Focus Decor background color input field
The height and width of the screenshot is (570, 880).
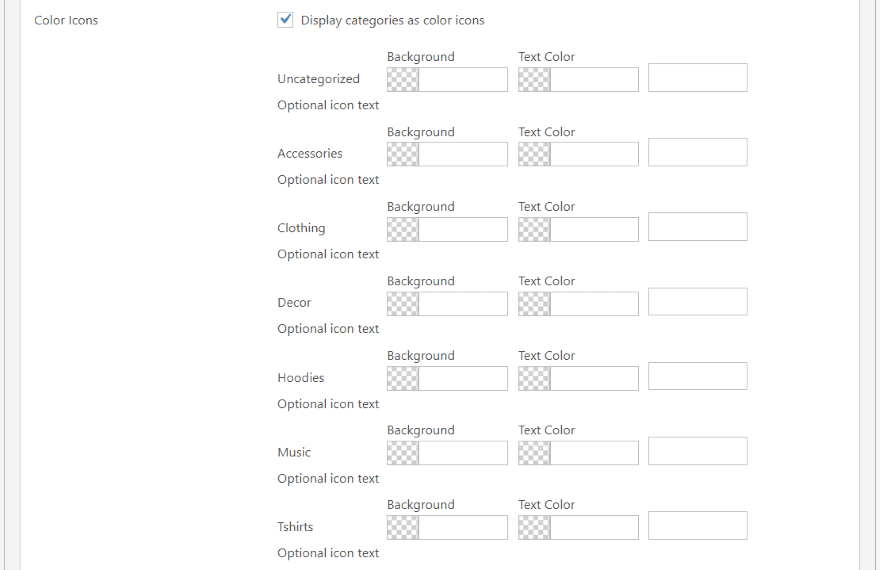(x=463, y=304)
